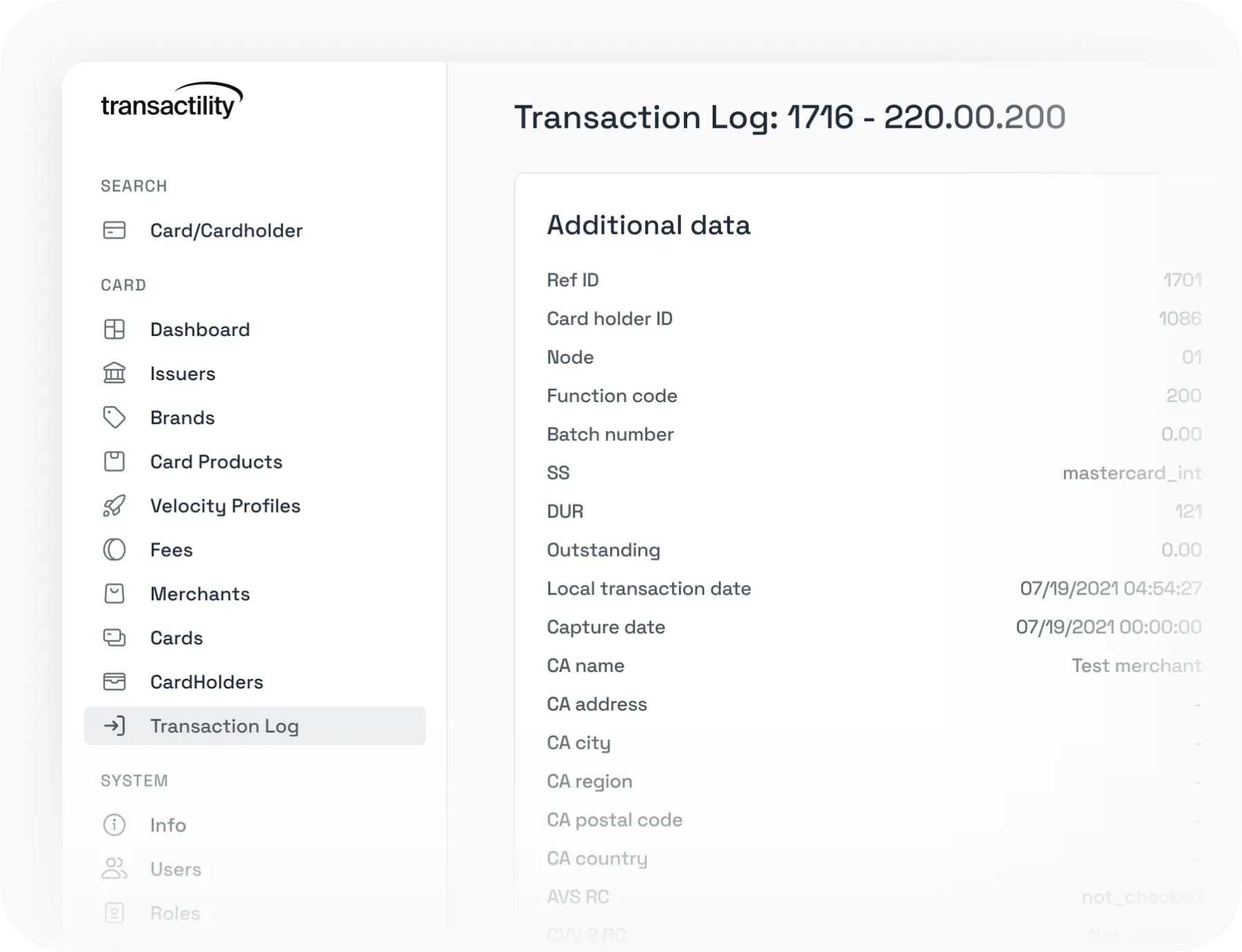Click the Test merchant CA name value

[x=1136, y=666]
